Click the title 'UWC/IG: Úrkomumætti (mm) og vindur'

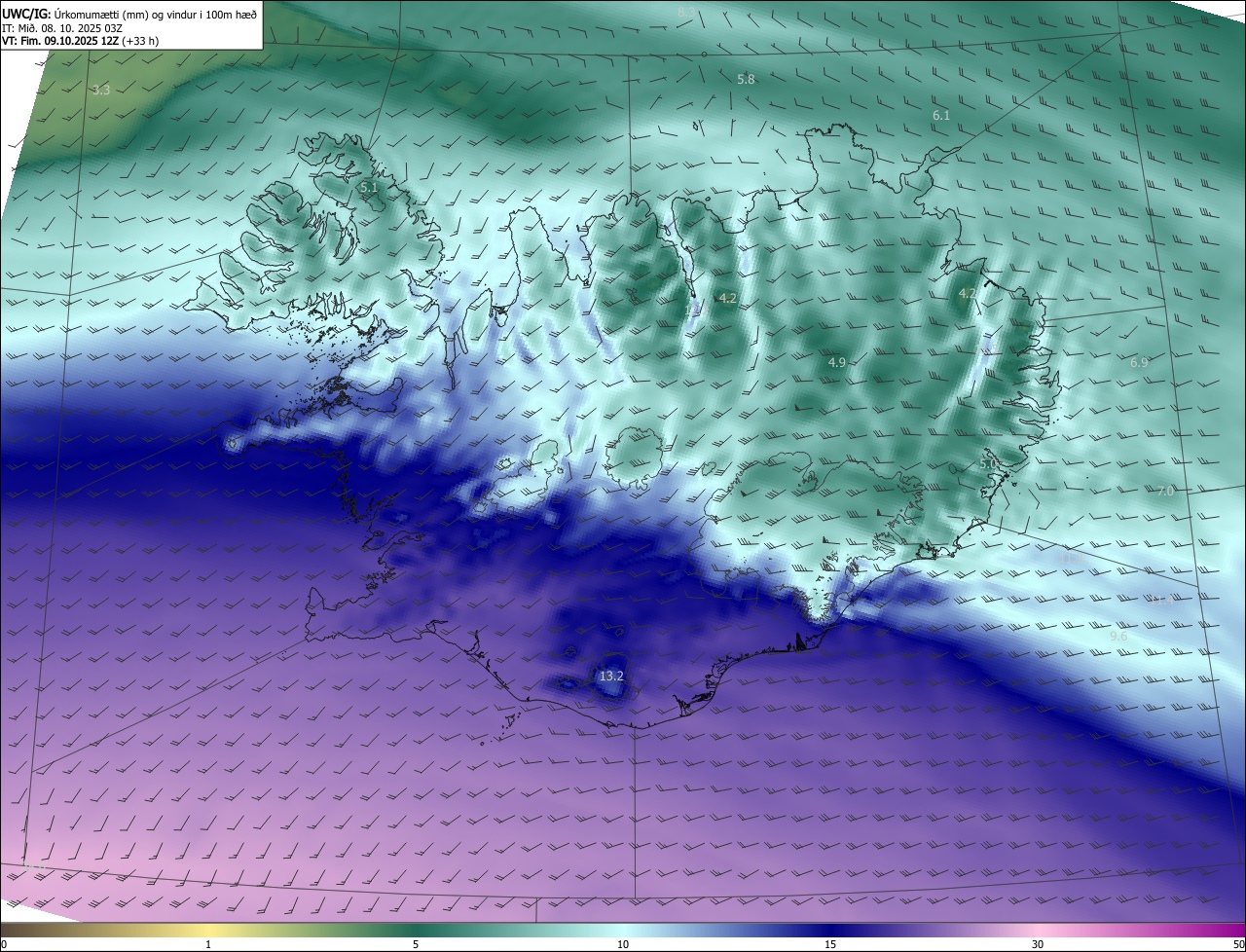(x=129, y=14)
